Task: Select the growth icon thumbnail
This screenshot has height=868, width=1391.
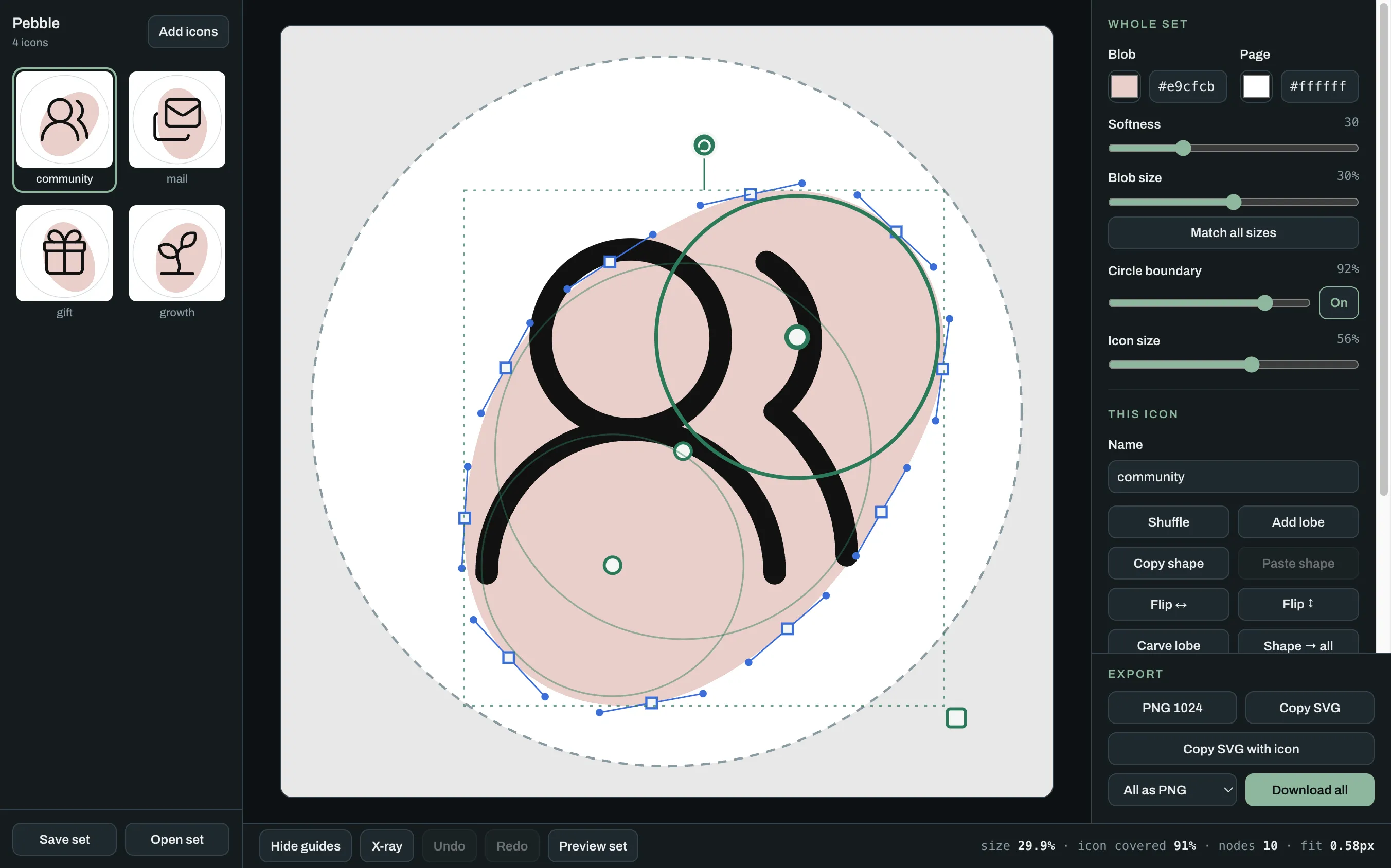Action: point(177,253)
